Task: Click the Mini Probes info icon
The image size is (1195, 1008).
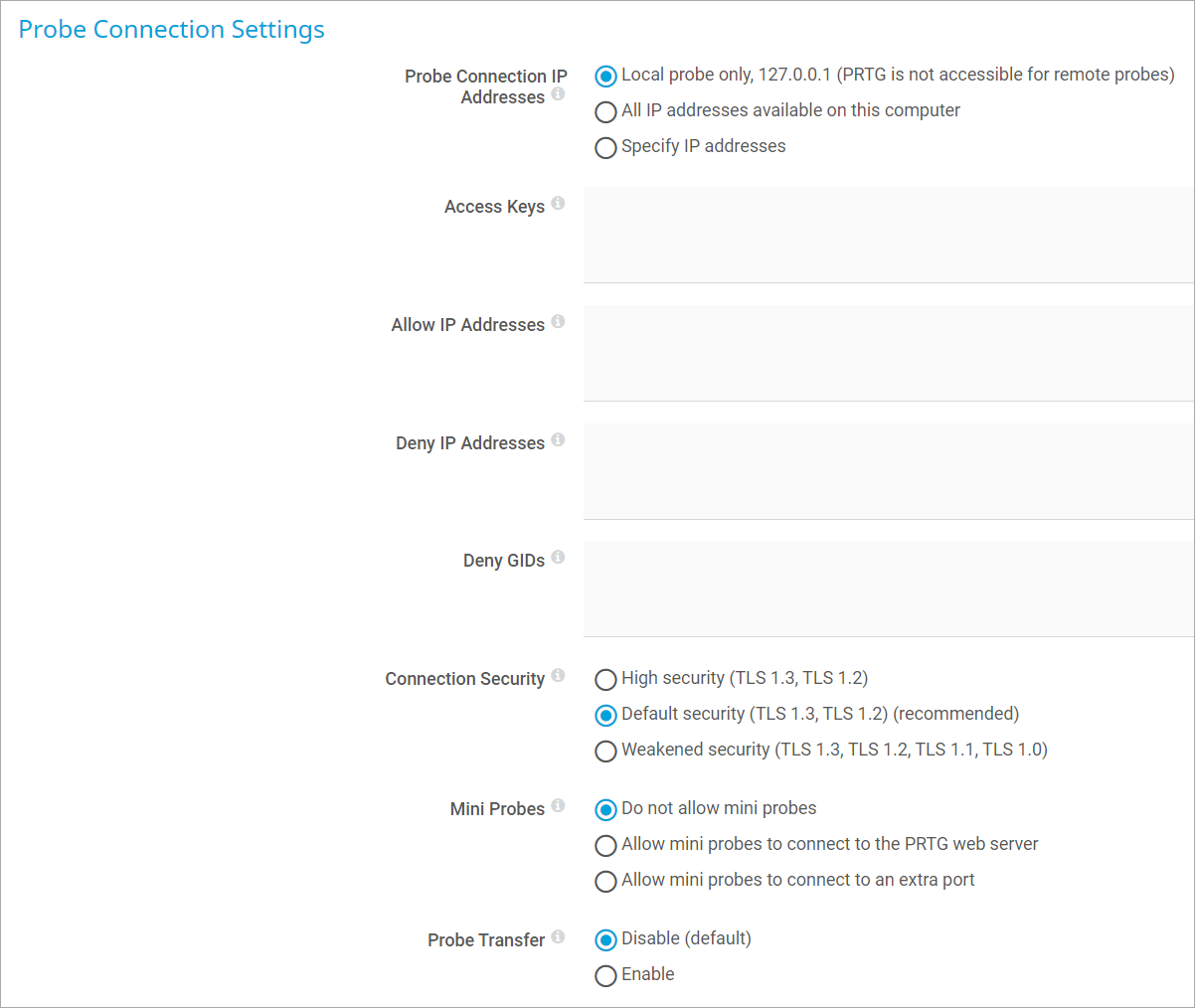Action: pyautogui.click(x=558, y=806)
